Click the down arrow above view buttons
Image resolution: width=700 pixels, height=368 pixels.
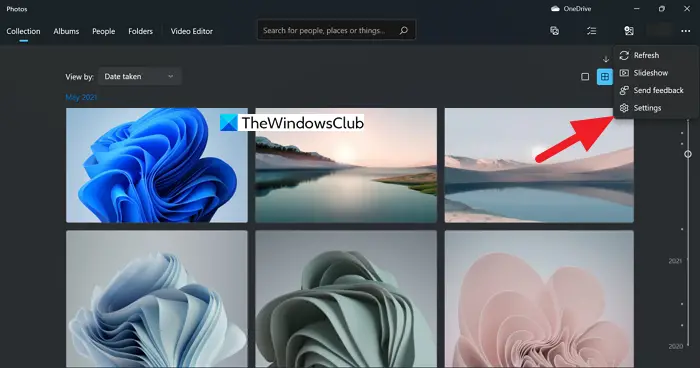pyautogui.click(x=606, y=59)
